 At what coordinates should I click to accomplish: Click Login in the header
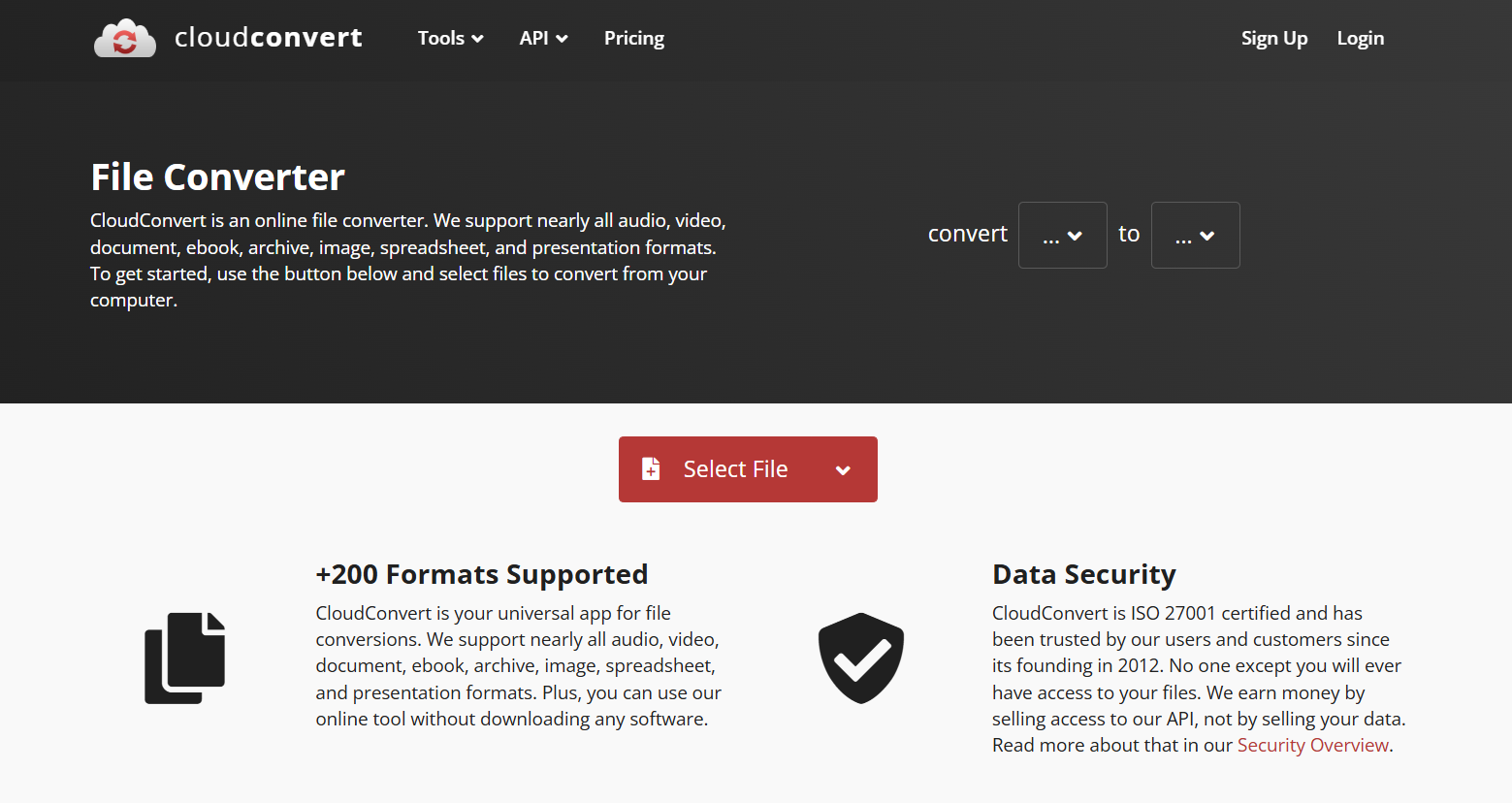(x=1360, y=38)
